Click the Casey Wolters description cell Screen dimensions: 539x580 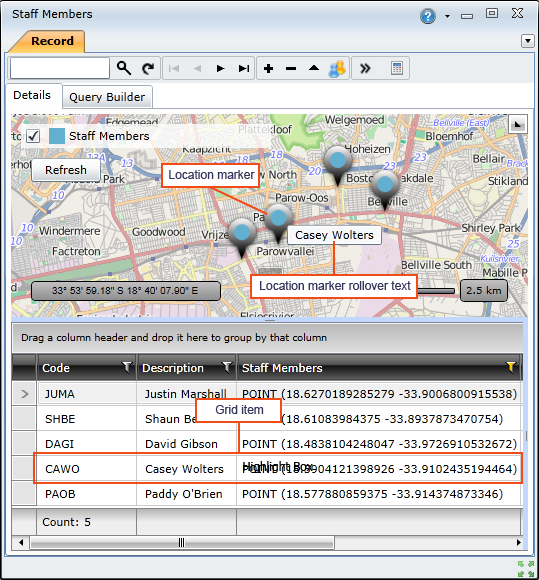click(186, 469)
